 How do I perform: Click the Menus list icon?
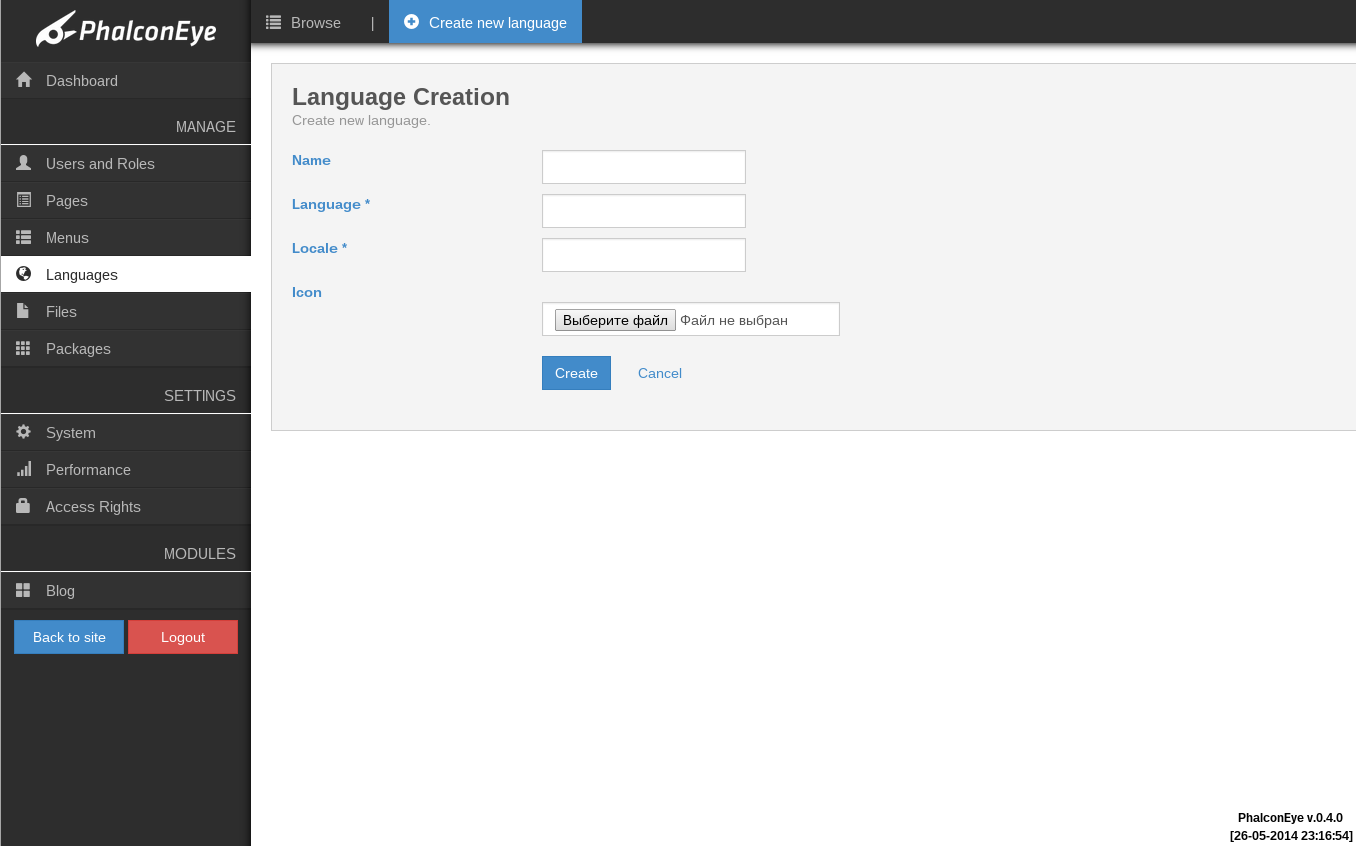point(24,237)
